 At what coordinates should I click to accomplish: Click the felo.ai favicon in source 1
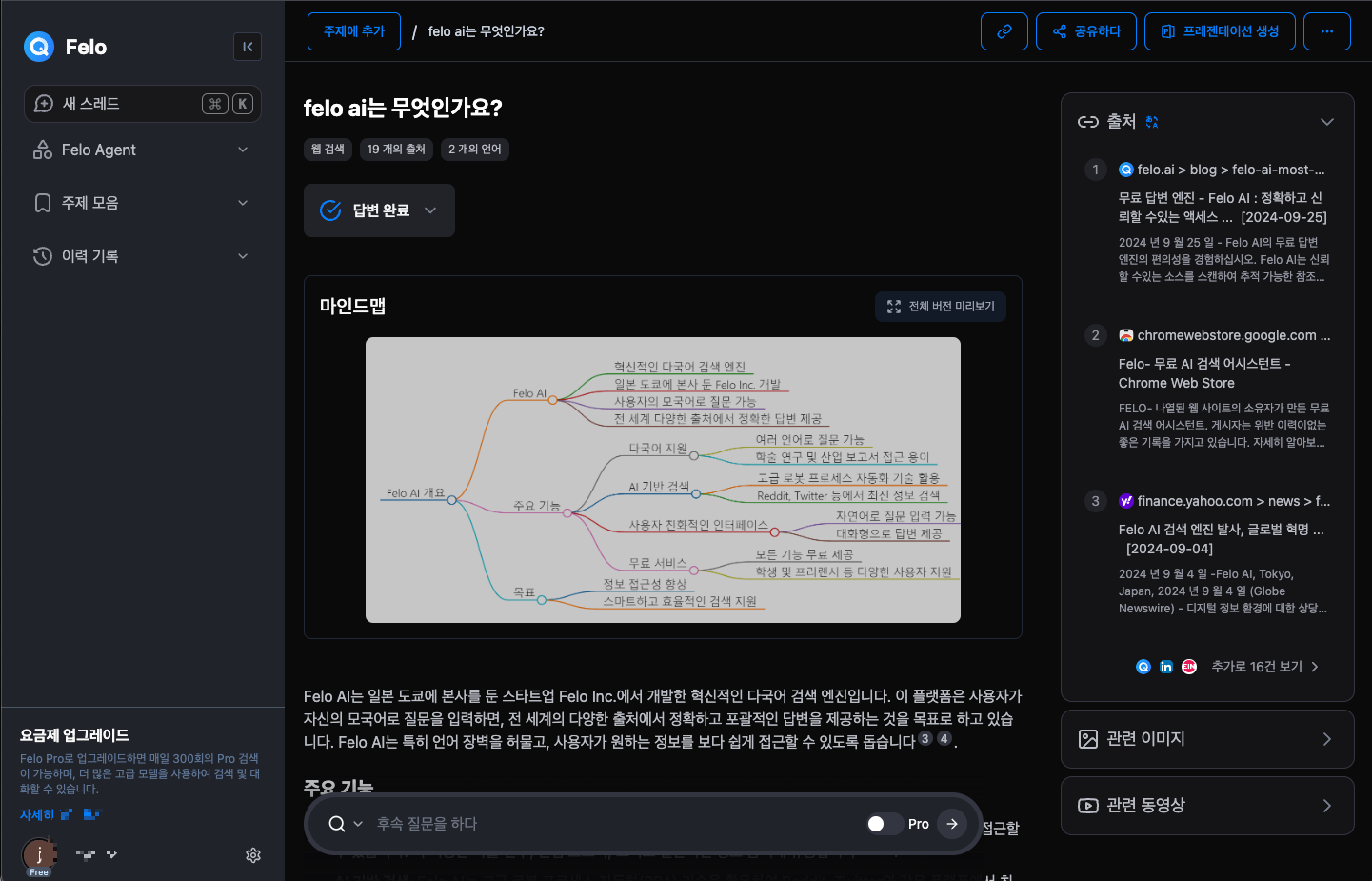pos(1126,170)
